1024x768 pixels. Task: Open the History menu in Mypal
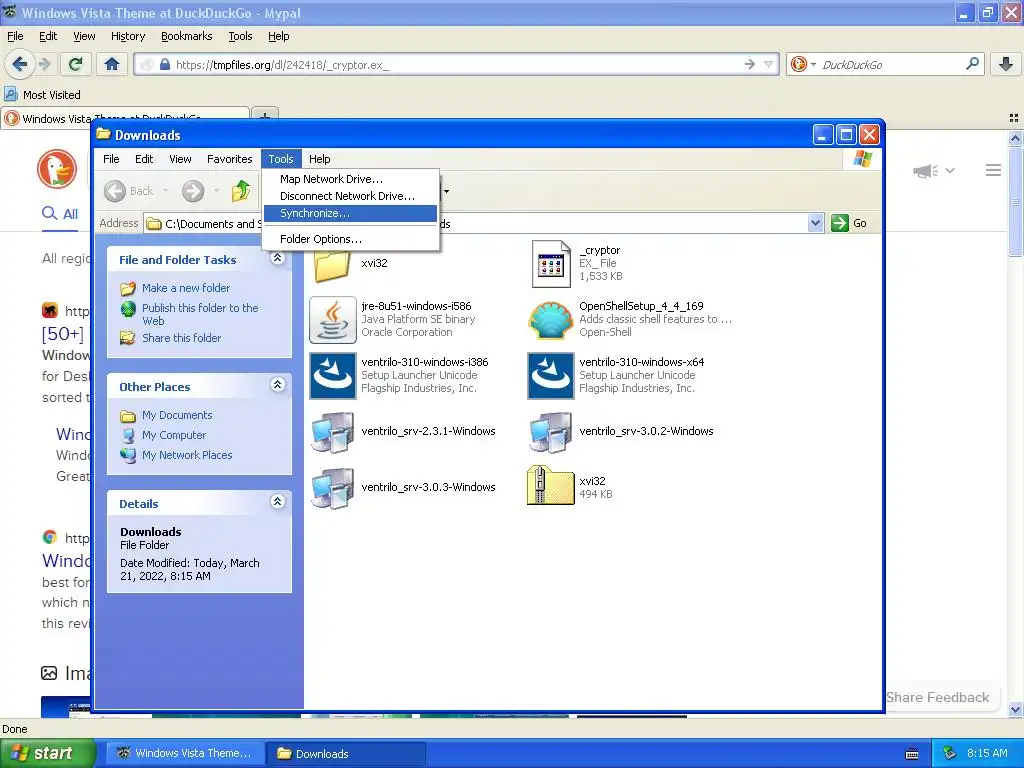(128, 36)
